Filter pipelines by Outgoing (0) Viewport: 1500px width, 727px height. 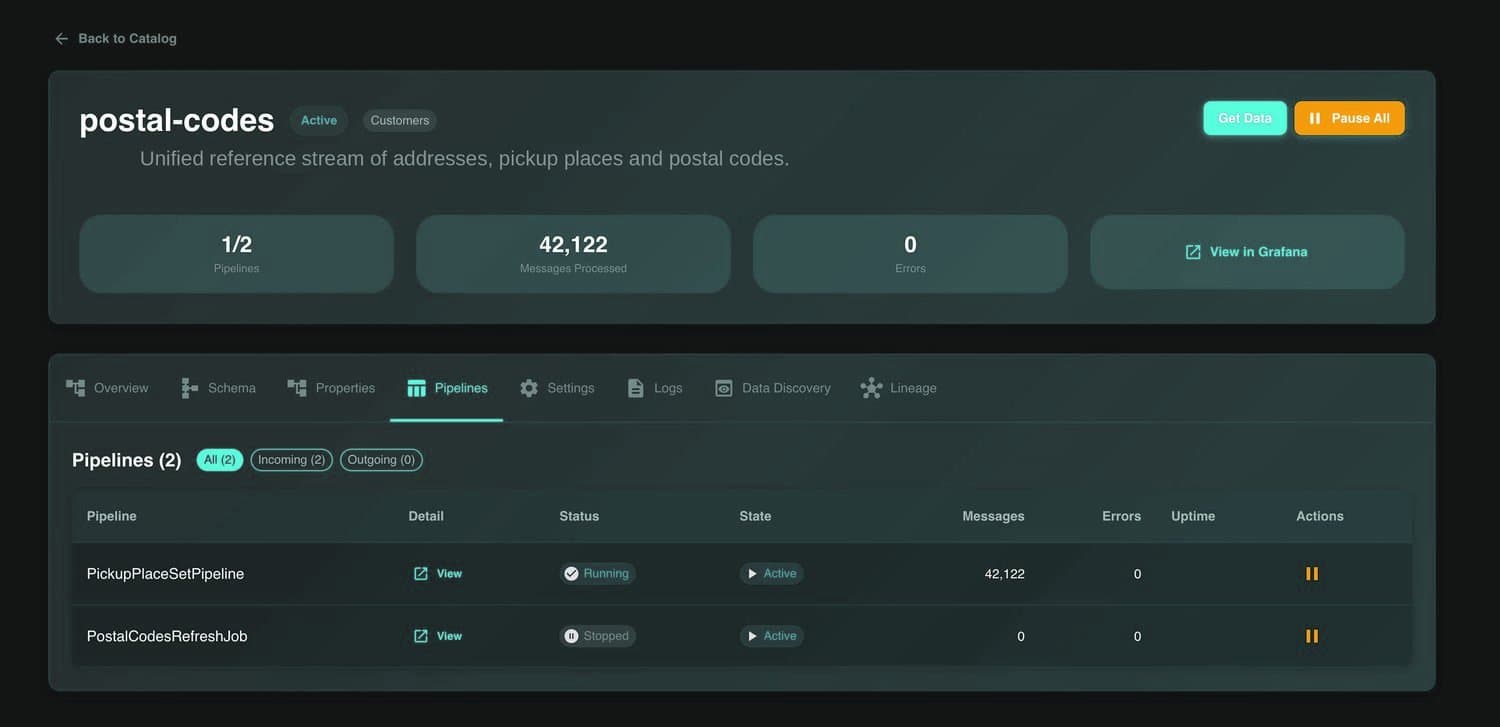[381, 460]
